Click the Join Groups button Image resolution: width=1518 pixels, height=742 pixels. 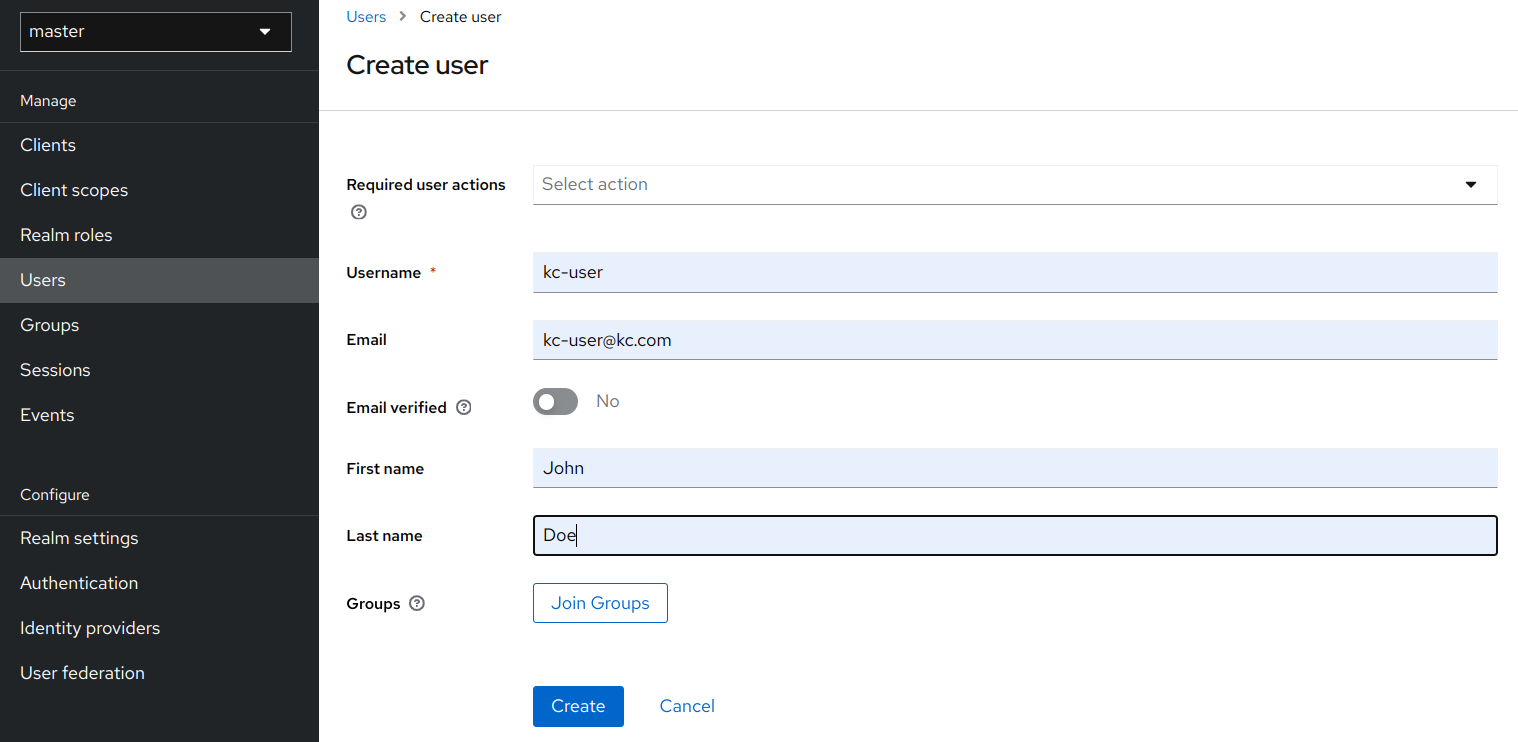[x=600, y=603]
